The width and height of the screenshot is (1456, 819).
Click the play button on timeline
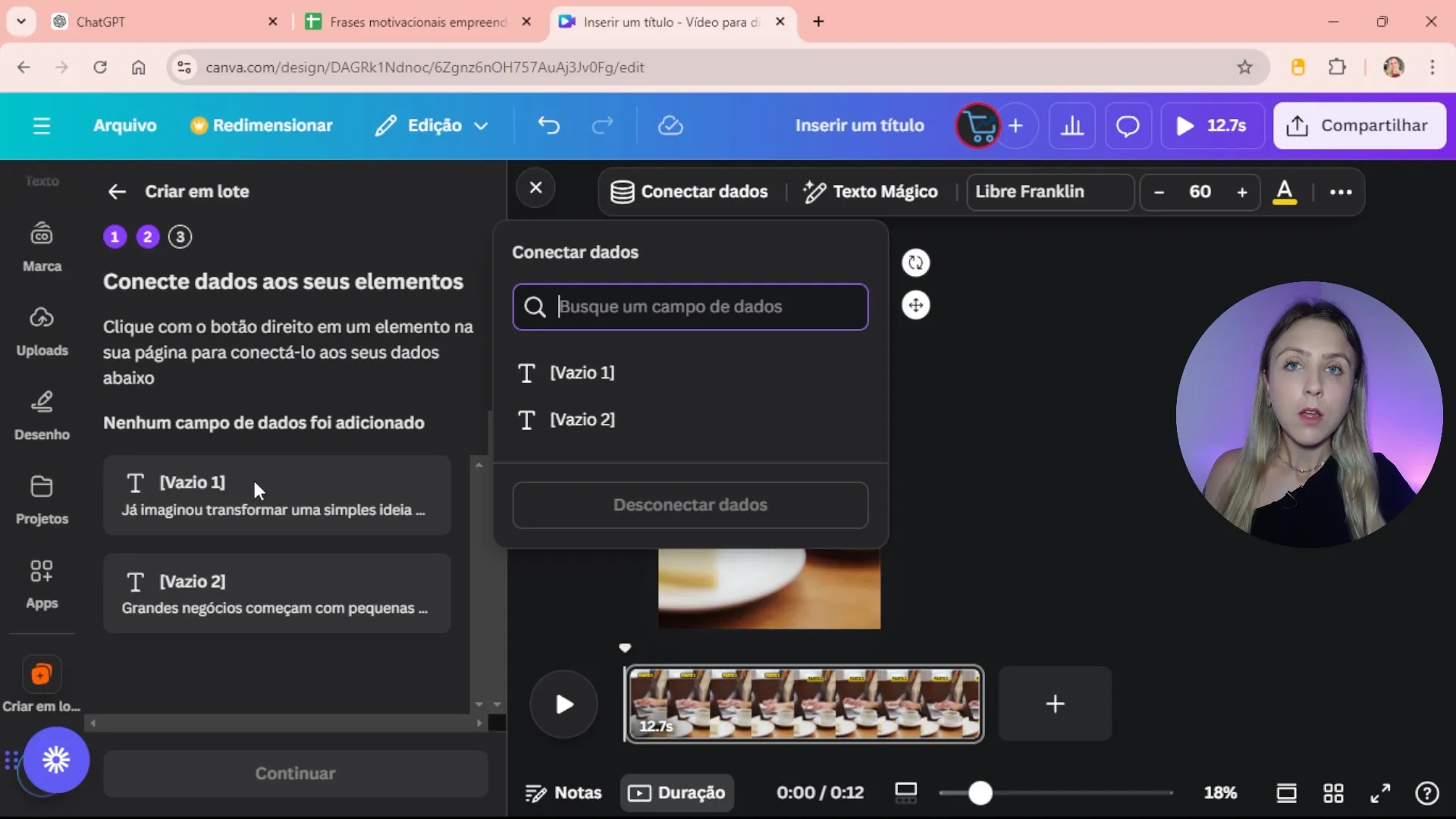[565, 705]
